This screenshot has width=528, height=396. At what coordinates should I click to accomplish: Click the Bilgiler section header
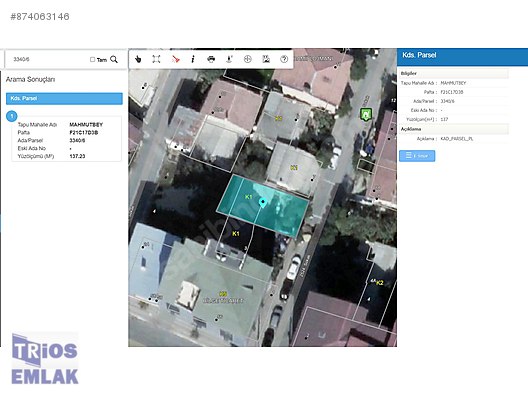[454, 73]
